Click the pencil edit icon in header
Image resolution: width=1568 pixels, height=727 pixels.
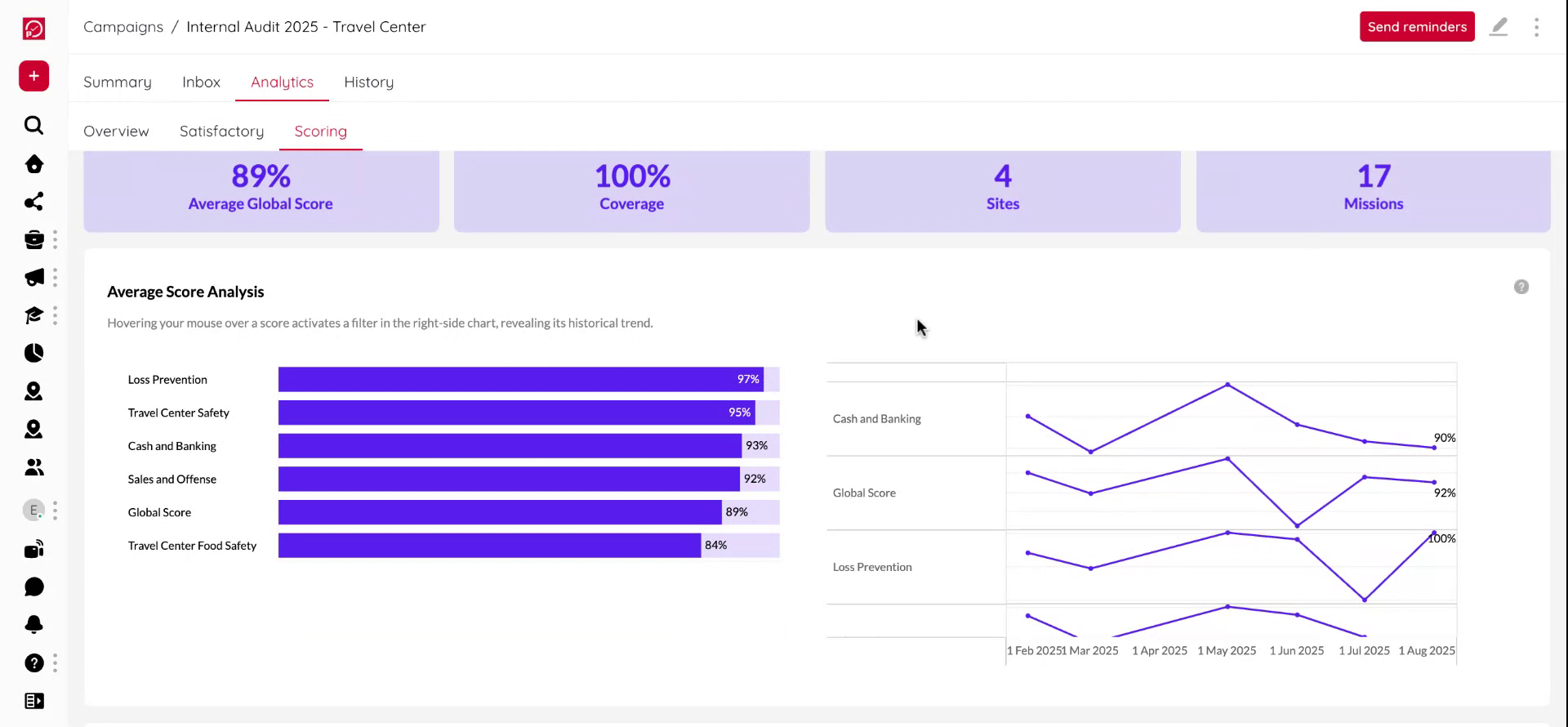click(x=1499, y=27)
